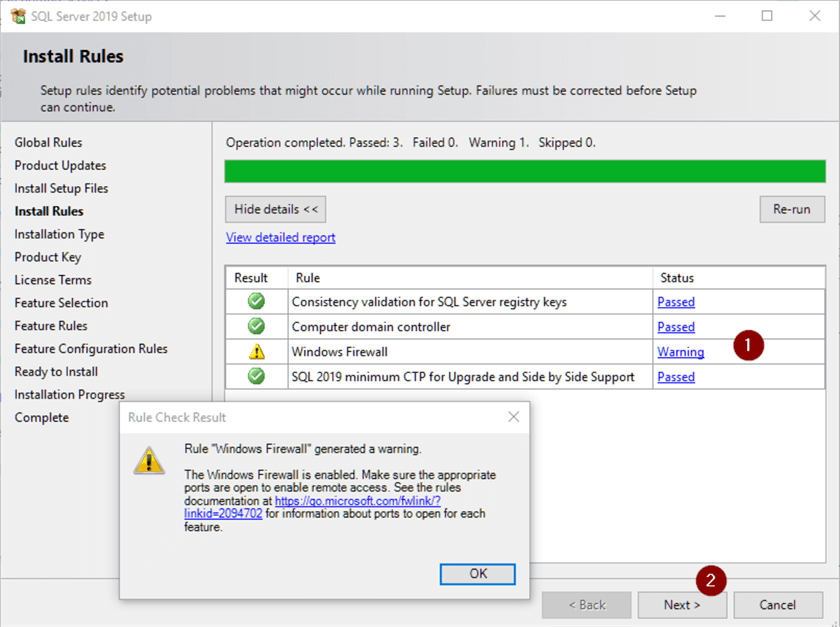The width and height of the screenshot is (840, 627).
Task: Select Product Updates step in sidebar
Action: point(60,166)
